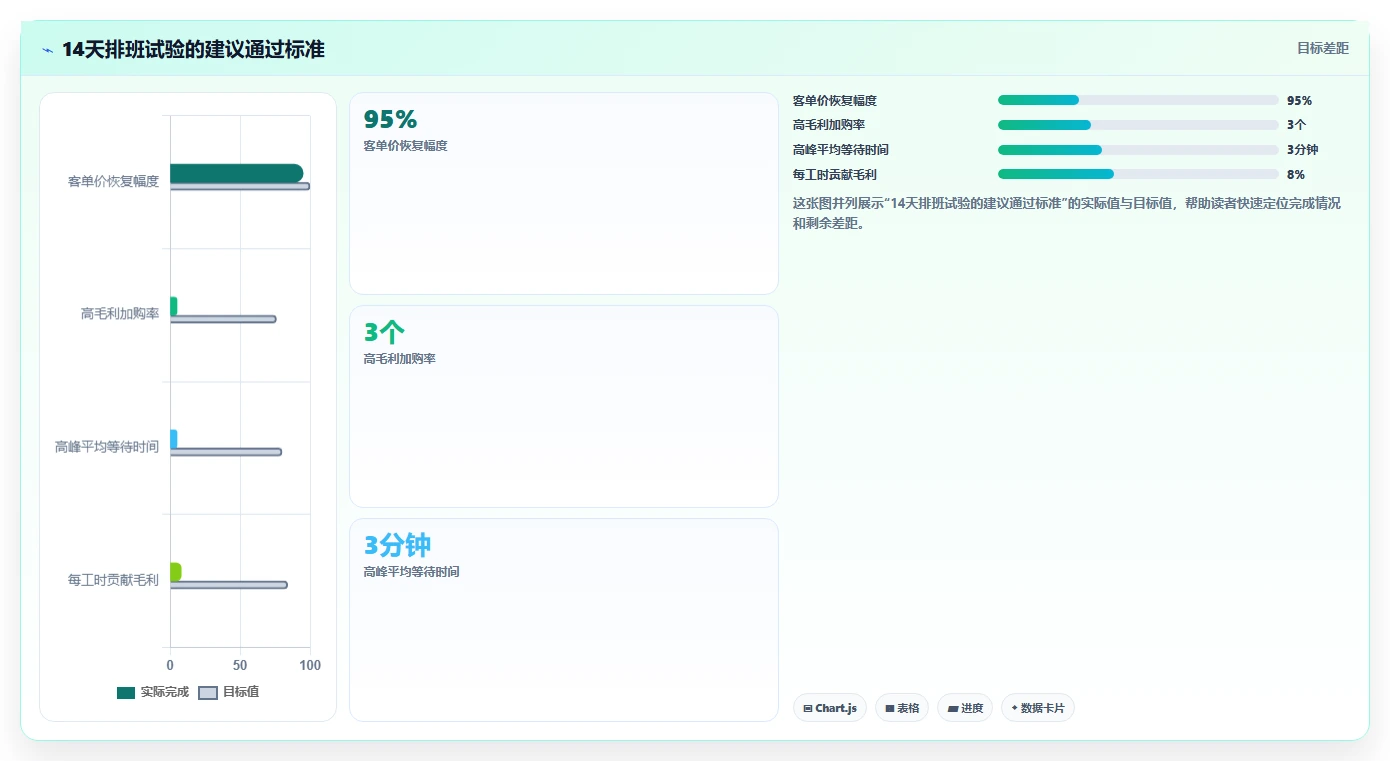Click the lime green 每工时贡献毛利 actual bar

click(x=176, y=572)
